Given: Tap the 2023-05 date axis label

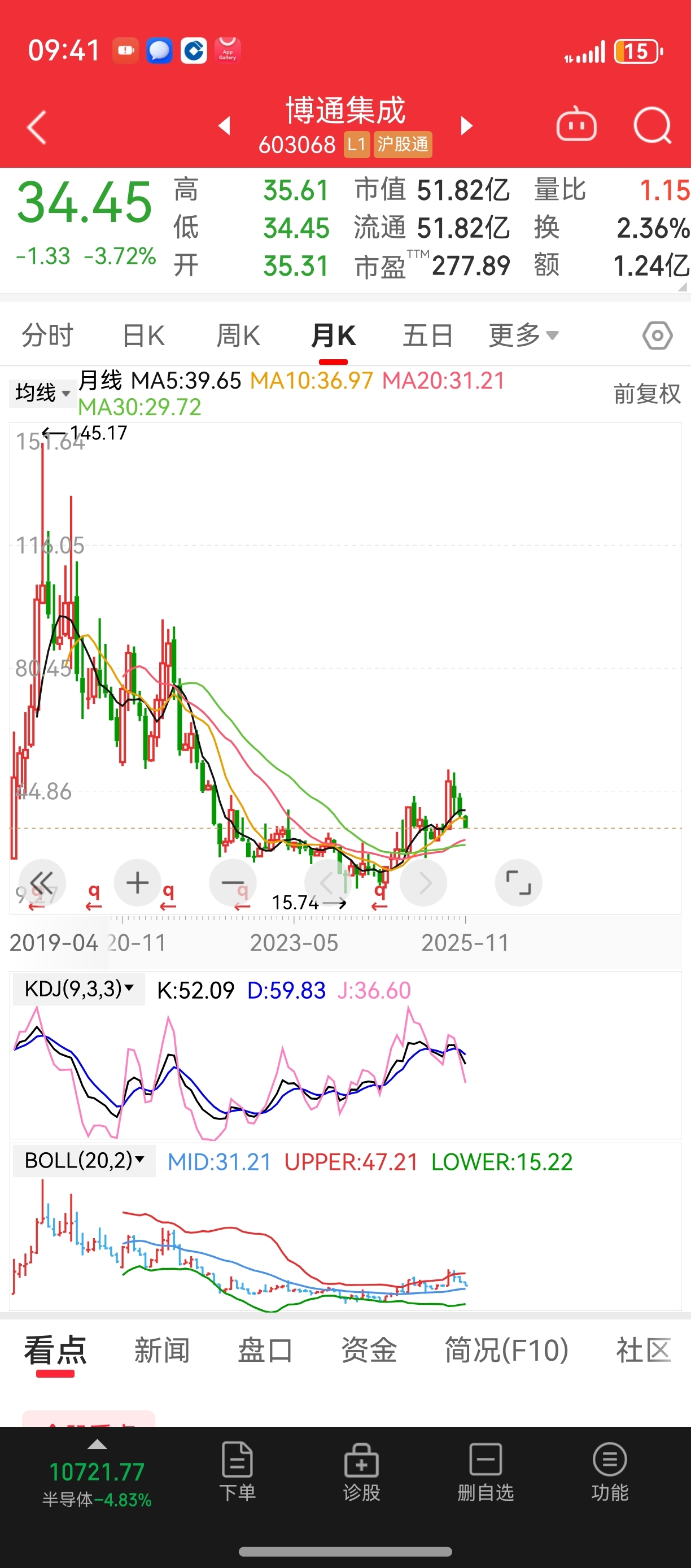Looking at the screenshot, I should [294, 943].
